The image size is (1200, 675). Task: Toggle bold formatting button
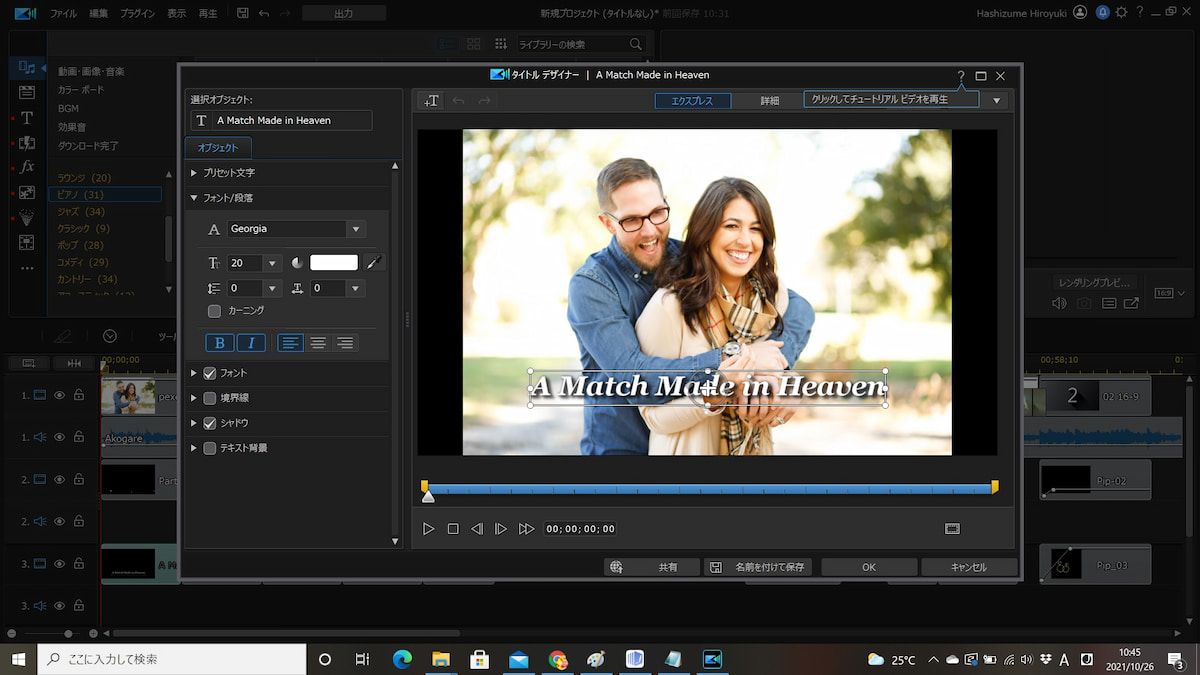(220, 343)
